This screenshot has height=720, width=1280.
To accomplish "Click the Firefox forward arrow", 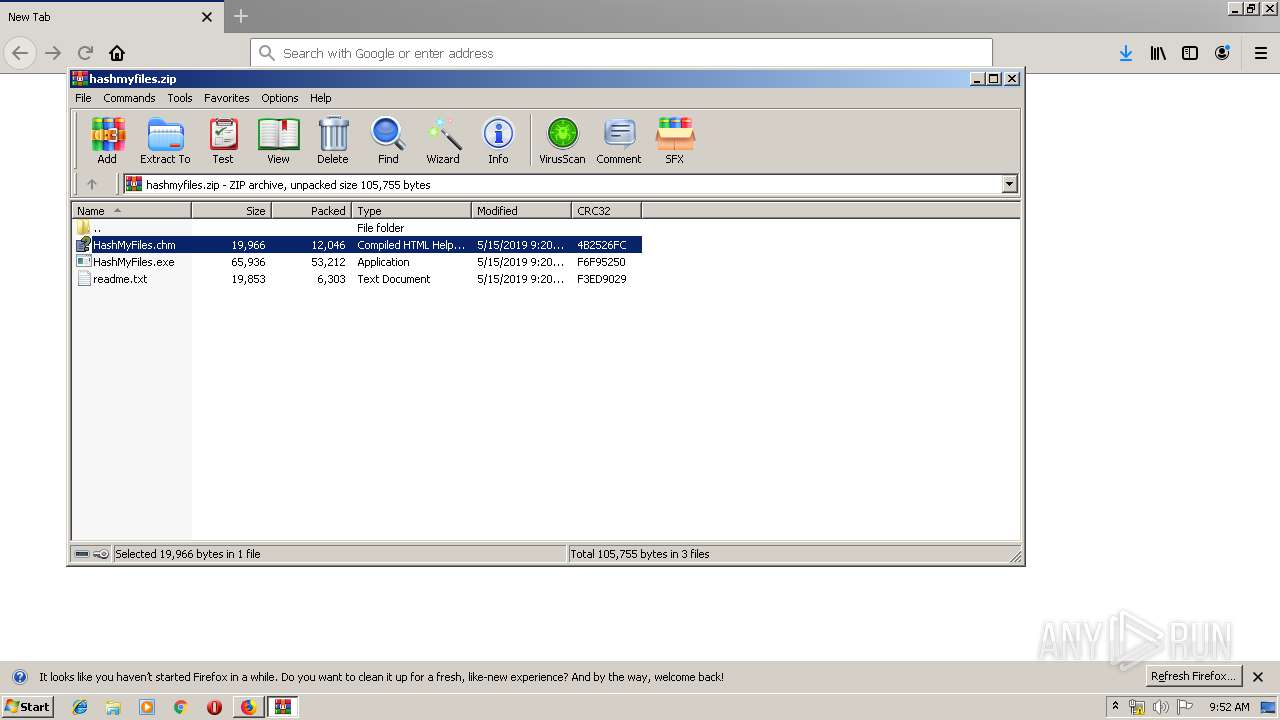I will tap(53, 53).
